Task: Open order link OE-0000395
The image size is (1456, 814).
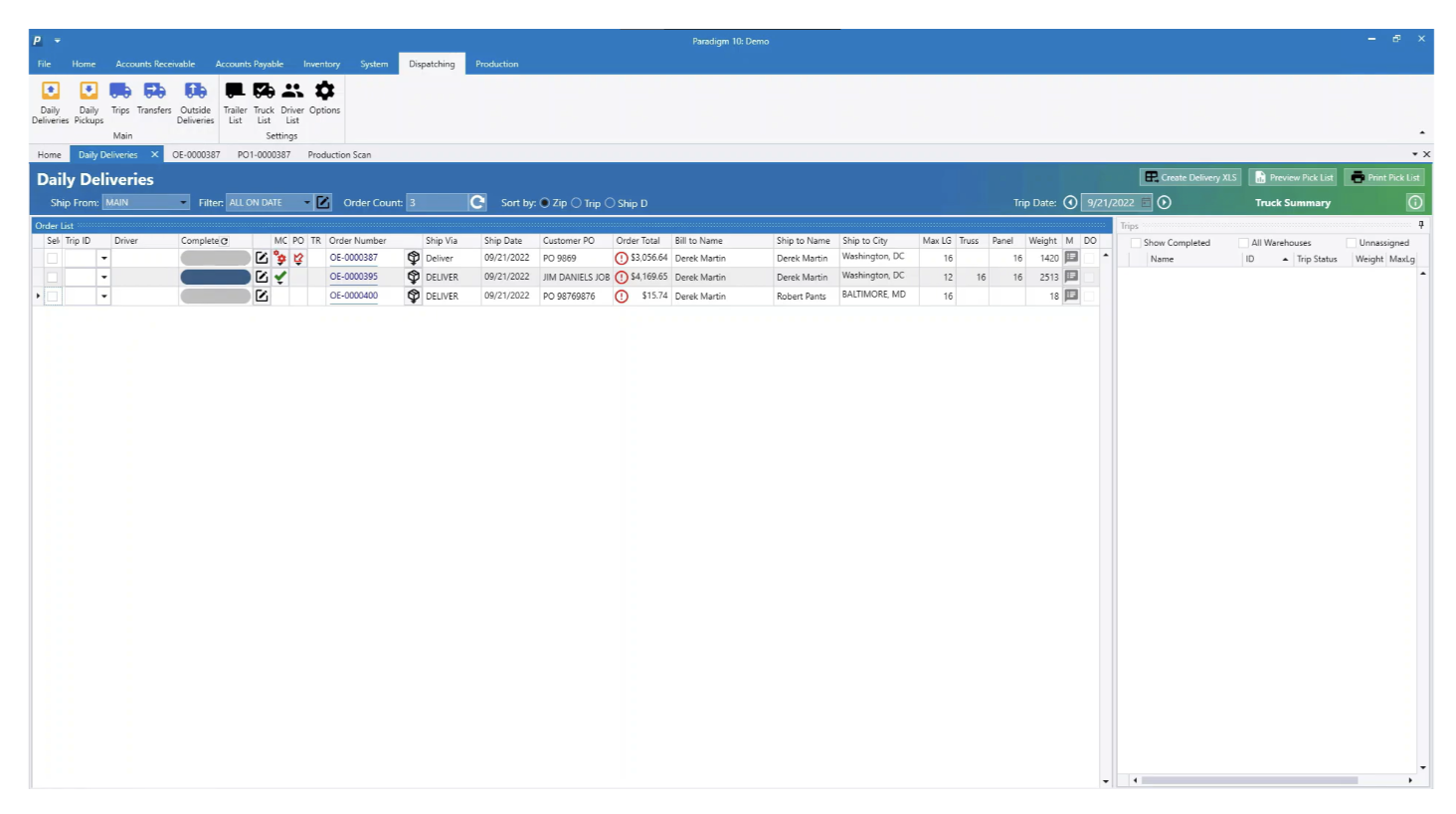Action: click(x=354, y=277)
